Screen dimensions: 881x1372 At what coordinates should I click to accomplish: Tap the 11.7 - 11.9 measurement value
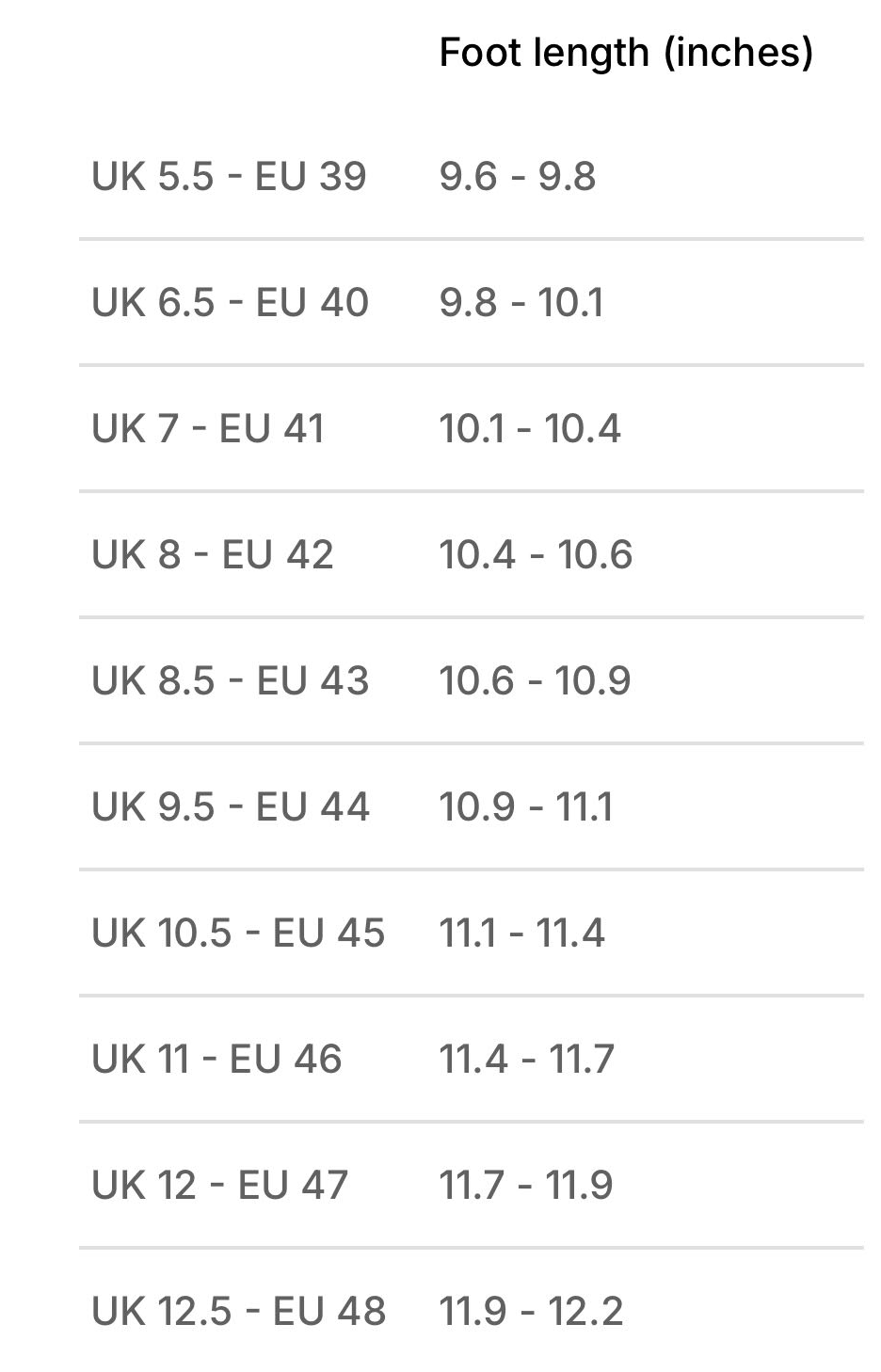[526, 1186]
